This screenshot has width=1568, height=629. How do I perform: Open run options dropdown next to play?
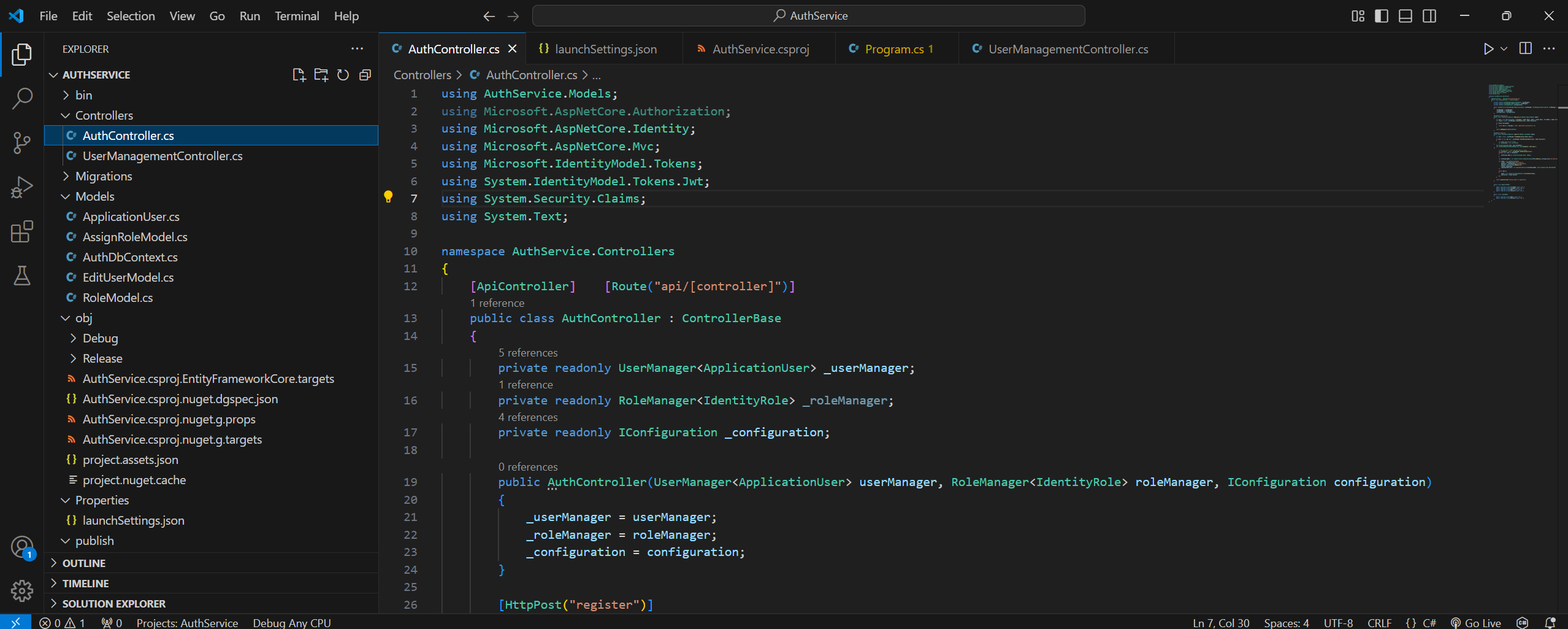[1504, 48]
